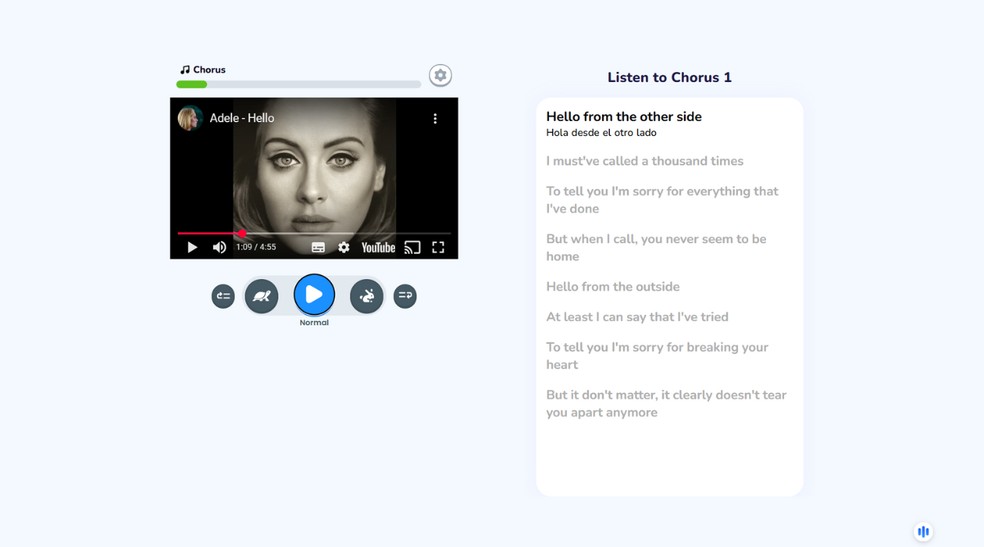The image size is (984, 547).
Task: Seek along the YouTube red progress bar
Action: [314, 233]
